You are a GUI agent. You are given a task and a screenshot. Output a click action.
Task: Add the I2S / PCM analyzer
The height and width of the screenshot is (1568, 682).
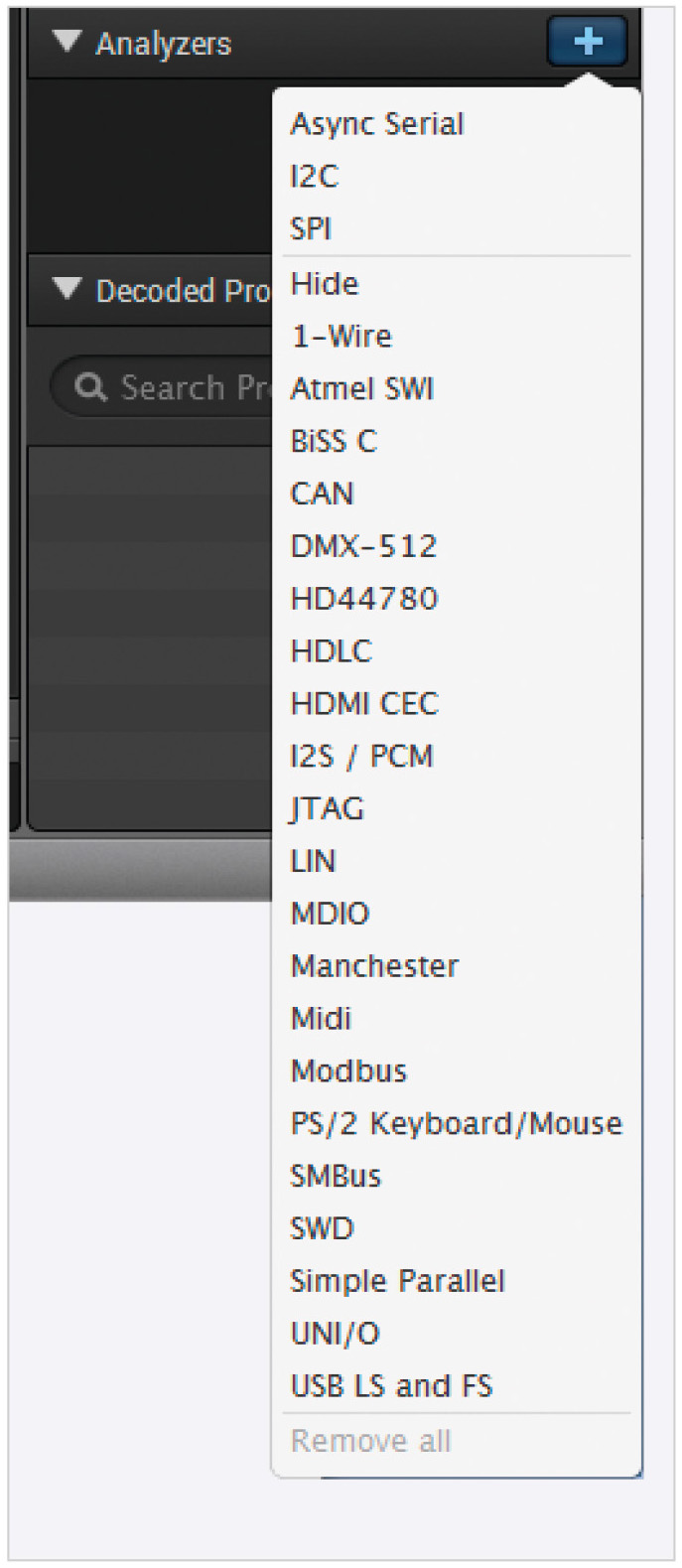361,757
